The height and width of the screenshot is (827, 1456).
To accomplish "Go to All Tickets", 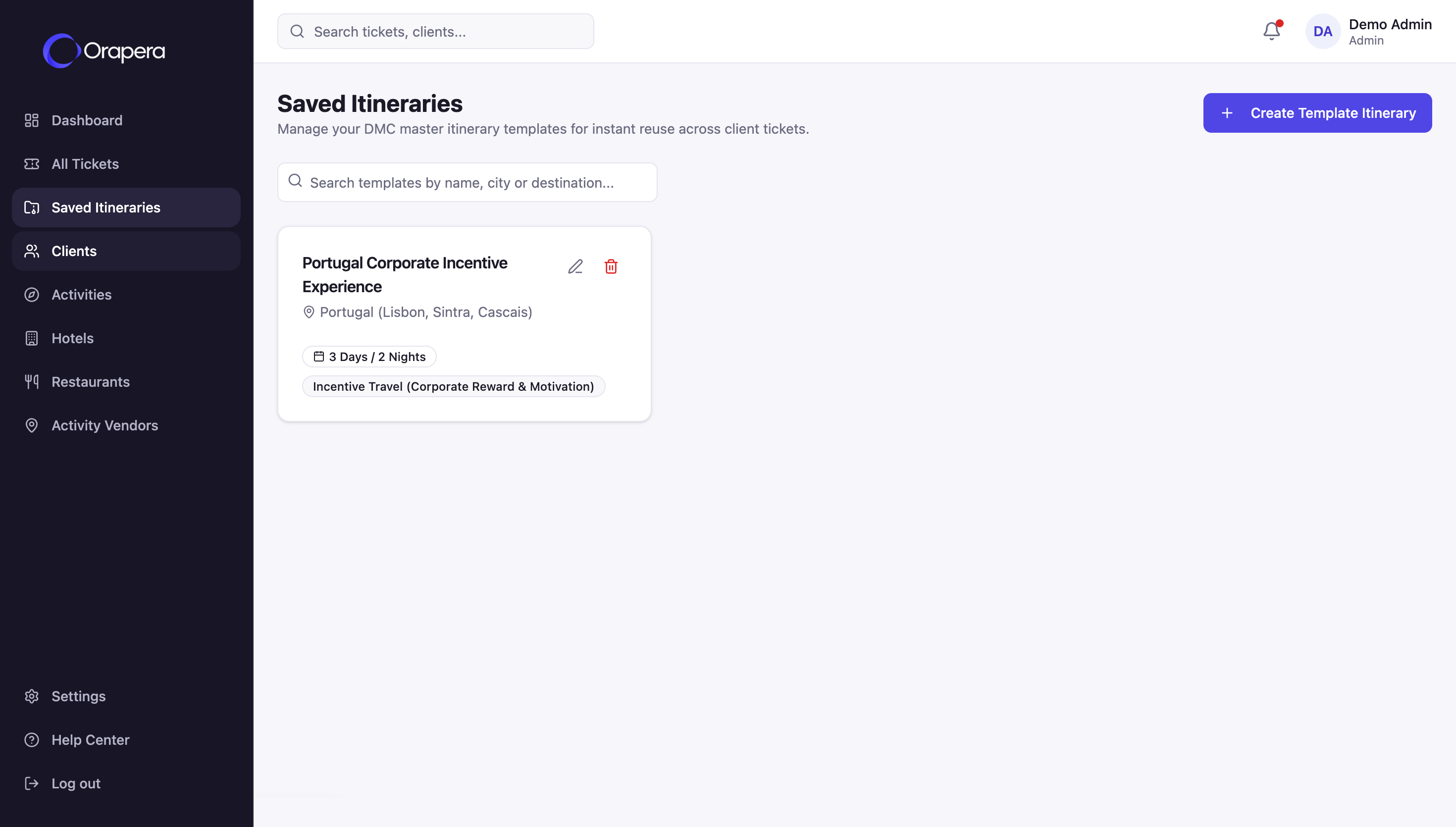I will click(x=126, y=164).
